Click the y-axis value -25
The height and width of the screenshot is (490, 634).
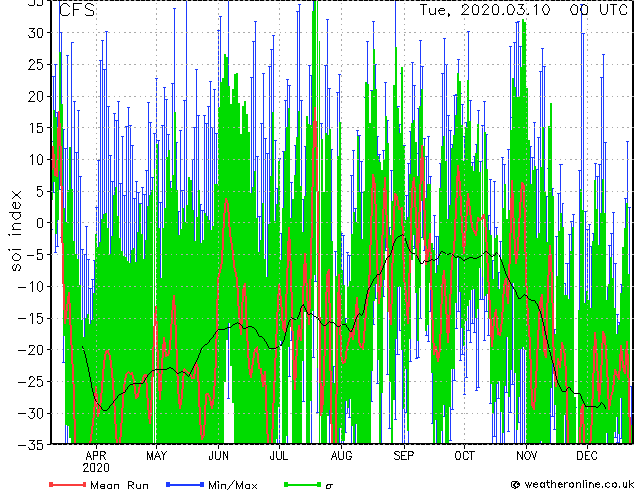[31, 382]
